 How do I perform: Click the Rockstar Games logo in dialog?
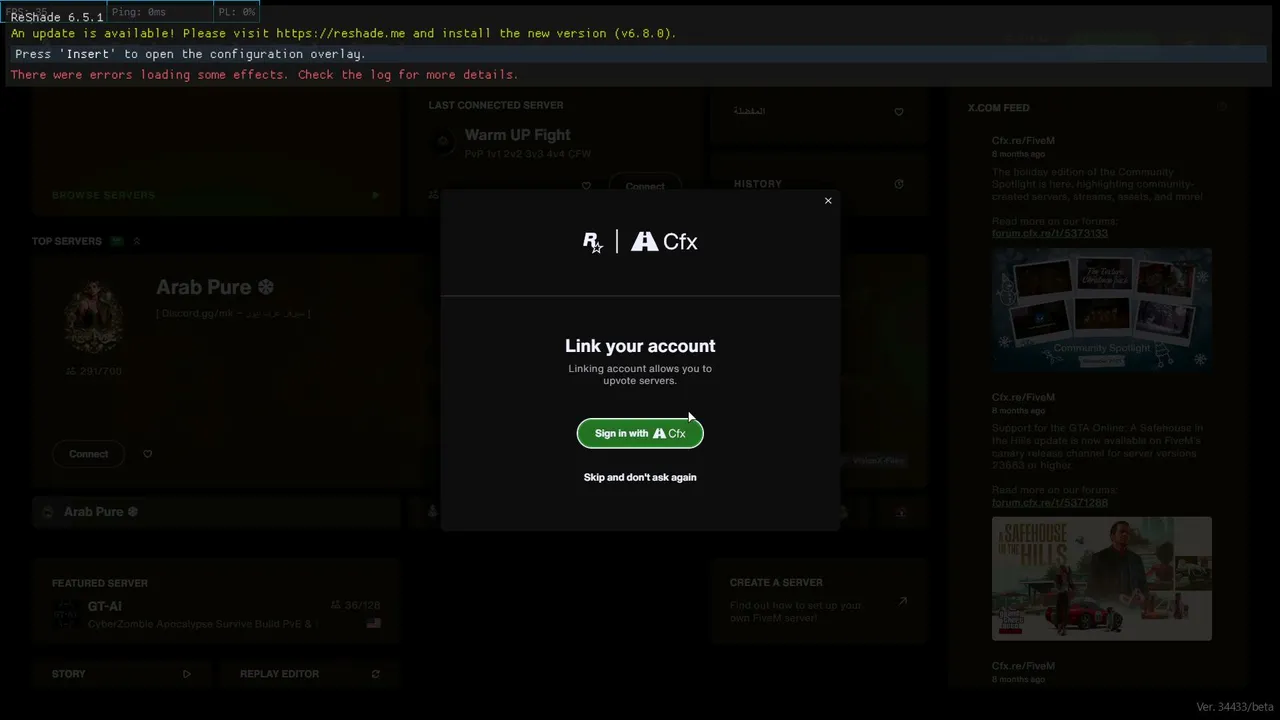(593, 242)
